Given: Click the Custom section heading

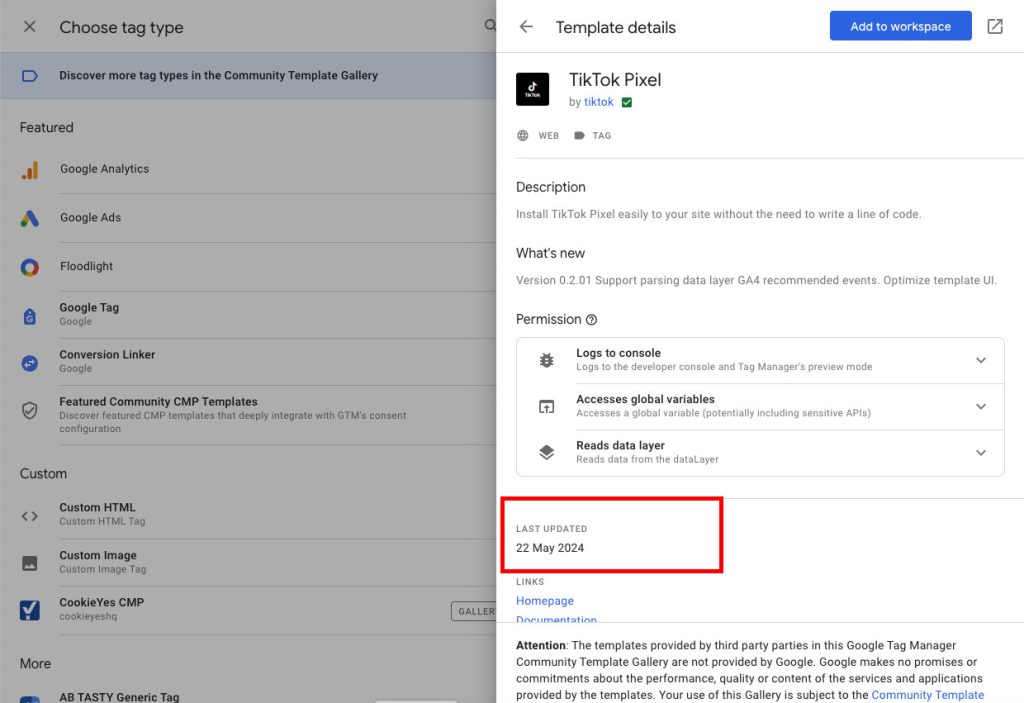Looking at the screenshot, I should (43, 474).
